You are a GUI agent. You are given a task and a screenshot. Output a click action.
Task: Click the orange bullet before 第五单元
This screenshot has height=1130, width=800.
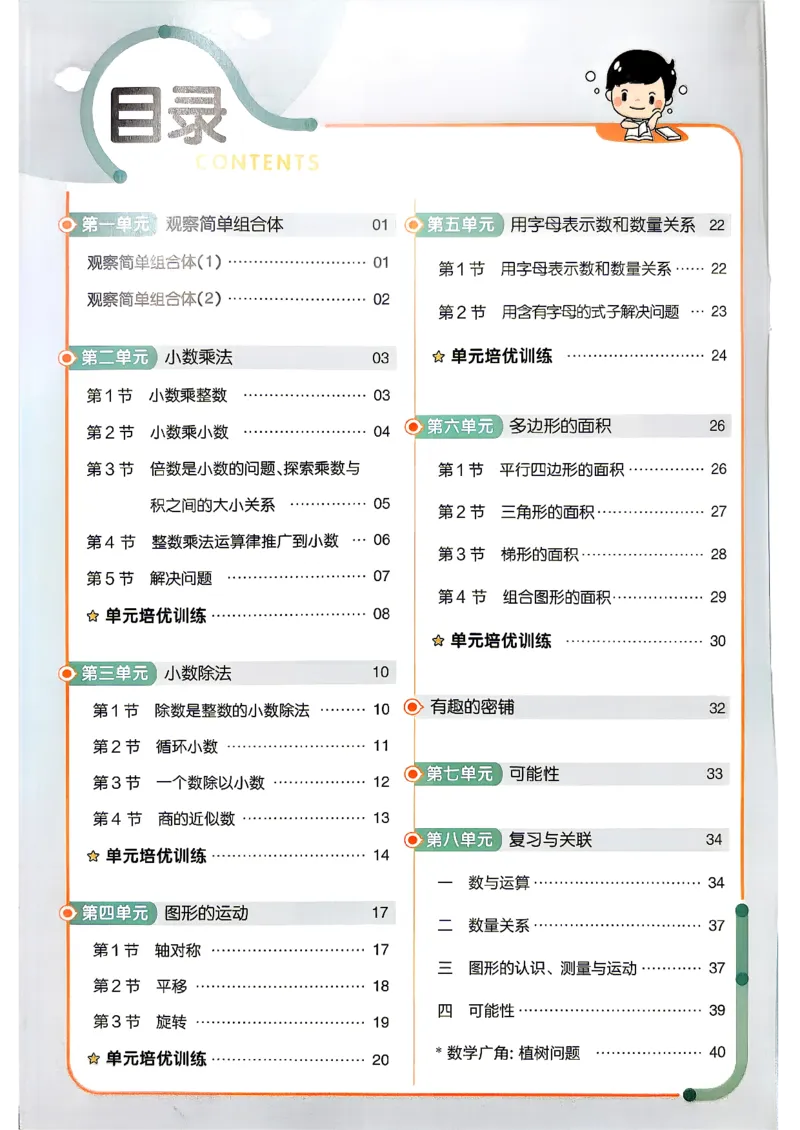click(x=414, y=225)
